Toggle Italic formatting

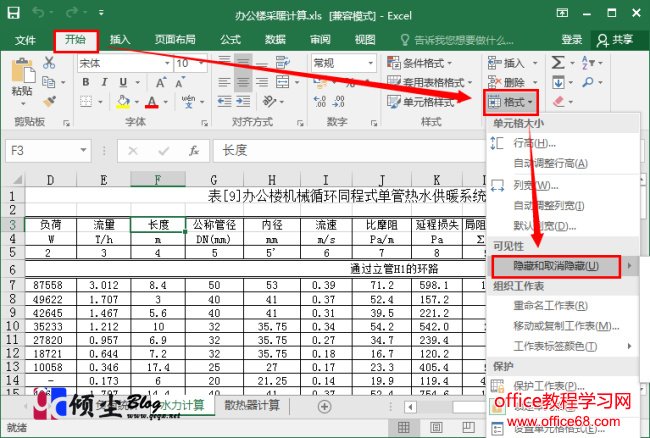(x=104, y=82)
